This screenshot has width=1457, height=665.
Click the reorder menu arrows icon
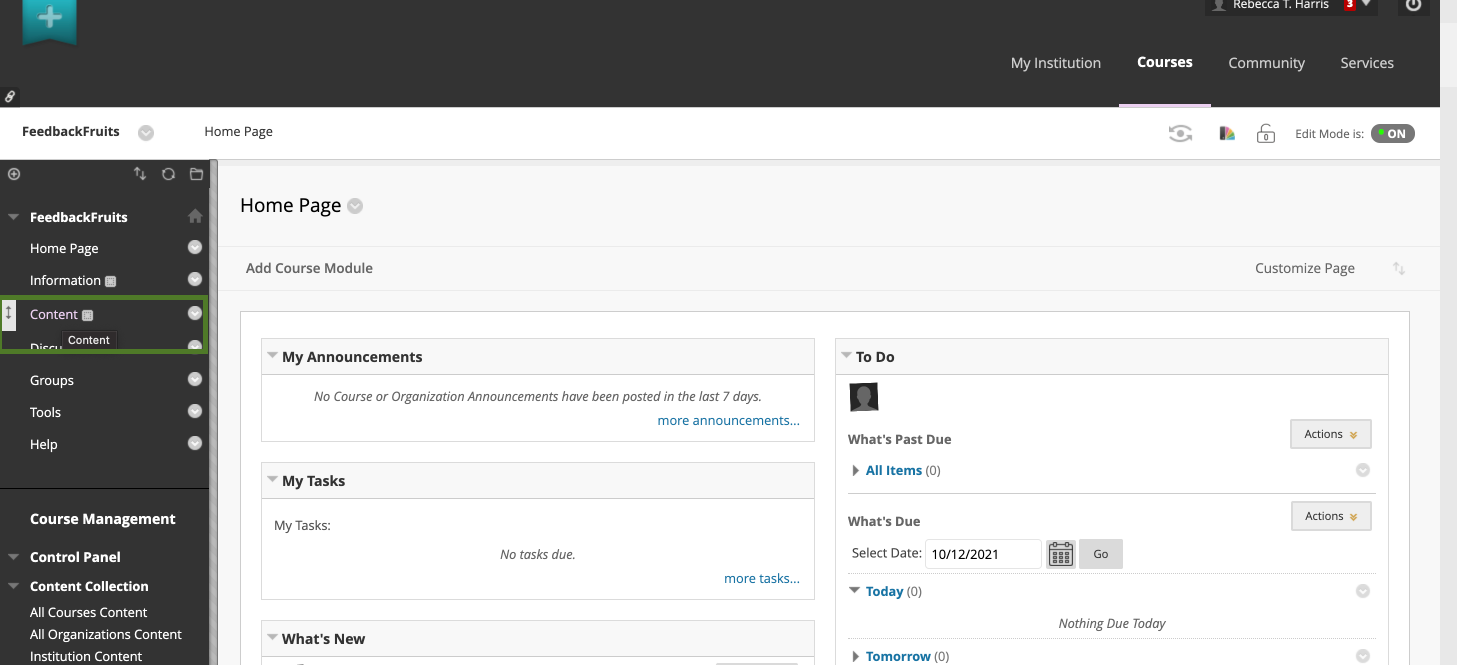pos(140,174)
